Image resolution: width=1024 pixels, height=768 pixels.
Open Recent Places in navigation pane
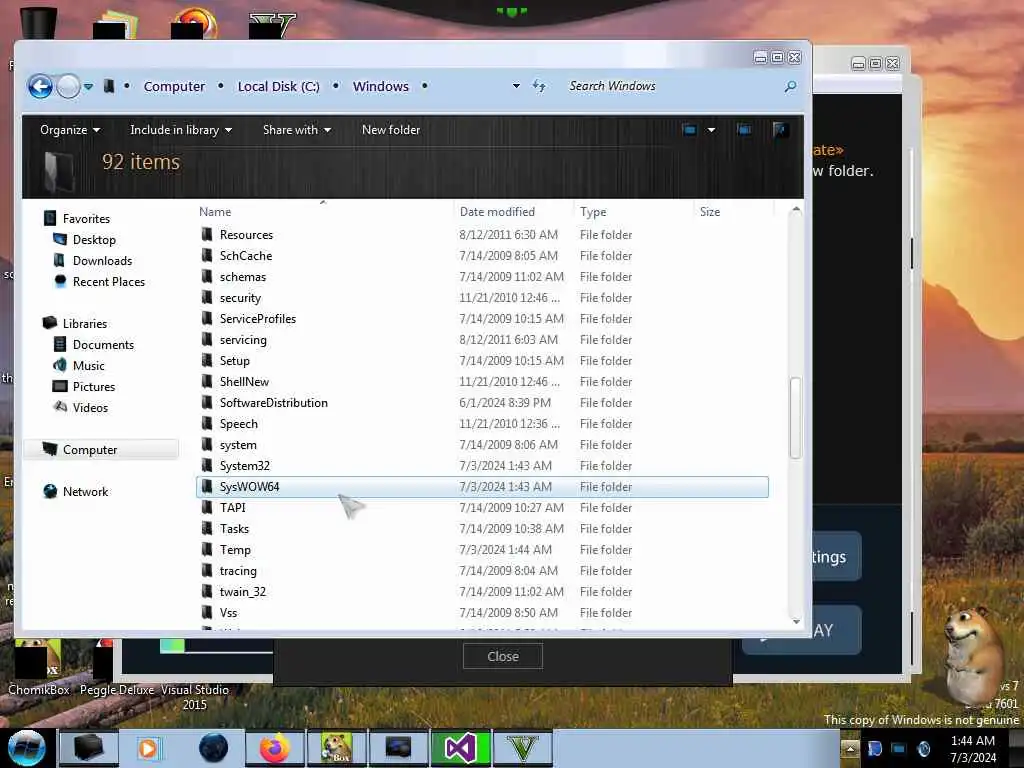pos(108,281)
